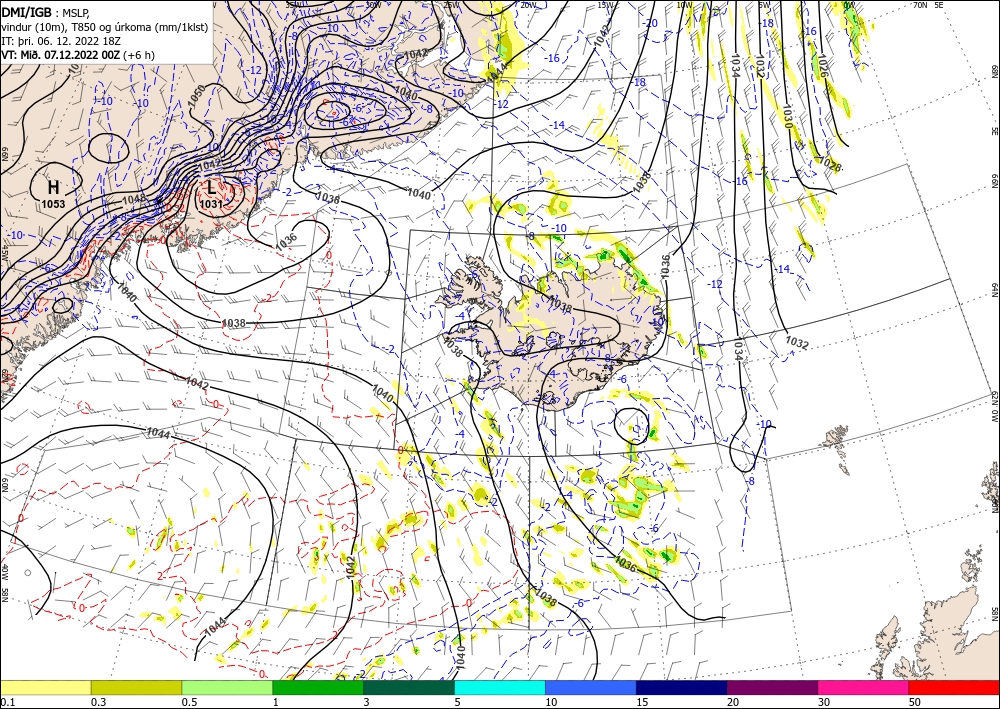Pick the blue 10–15 mm legend swatch
Image resolution: width=1000 pixels, height=709 pixels.
591,687
